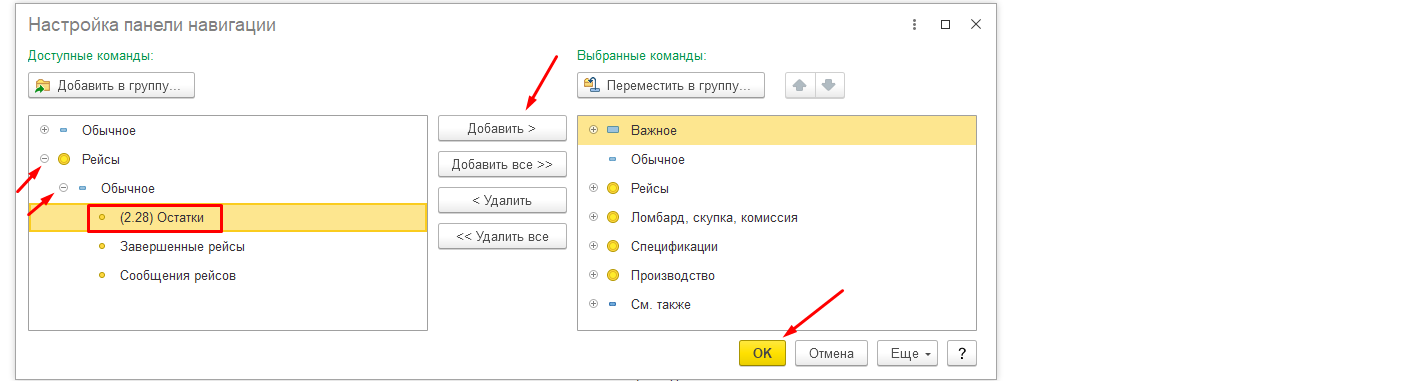Click the yellow circle icon beside Производство
Image resolution: width=1410 pixels, height=381 pixels.
pyautogui.click(x=613, y=275)
